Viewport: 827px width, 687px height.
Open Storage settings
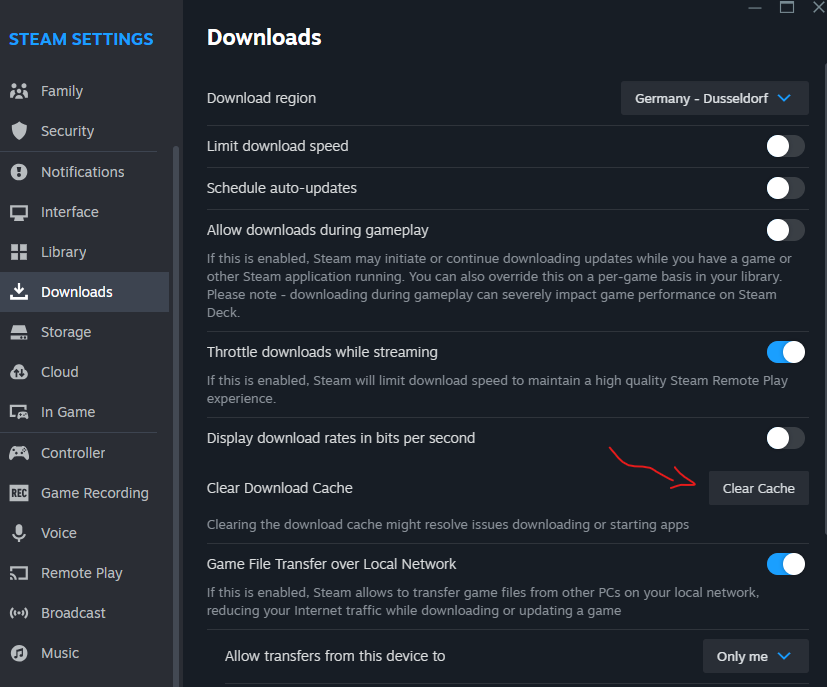84,332
